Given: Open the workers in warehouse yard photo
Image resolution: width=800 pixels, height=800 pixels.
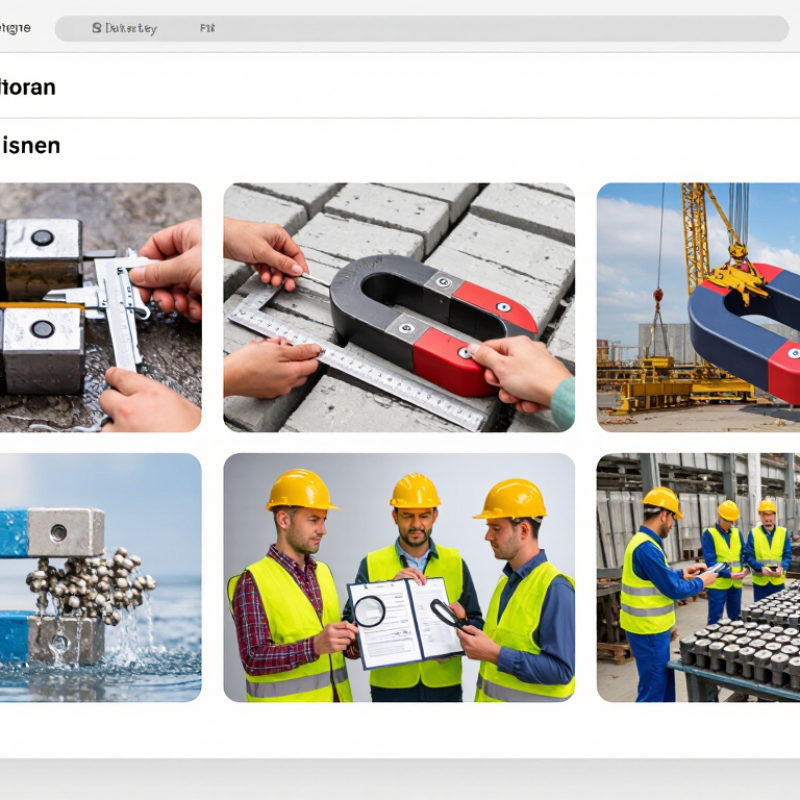Looking at the screenshot, I should [x=698, y=578].
